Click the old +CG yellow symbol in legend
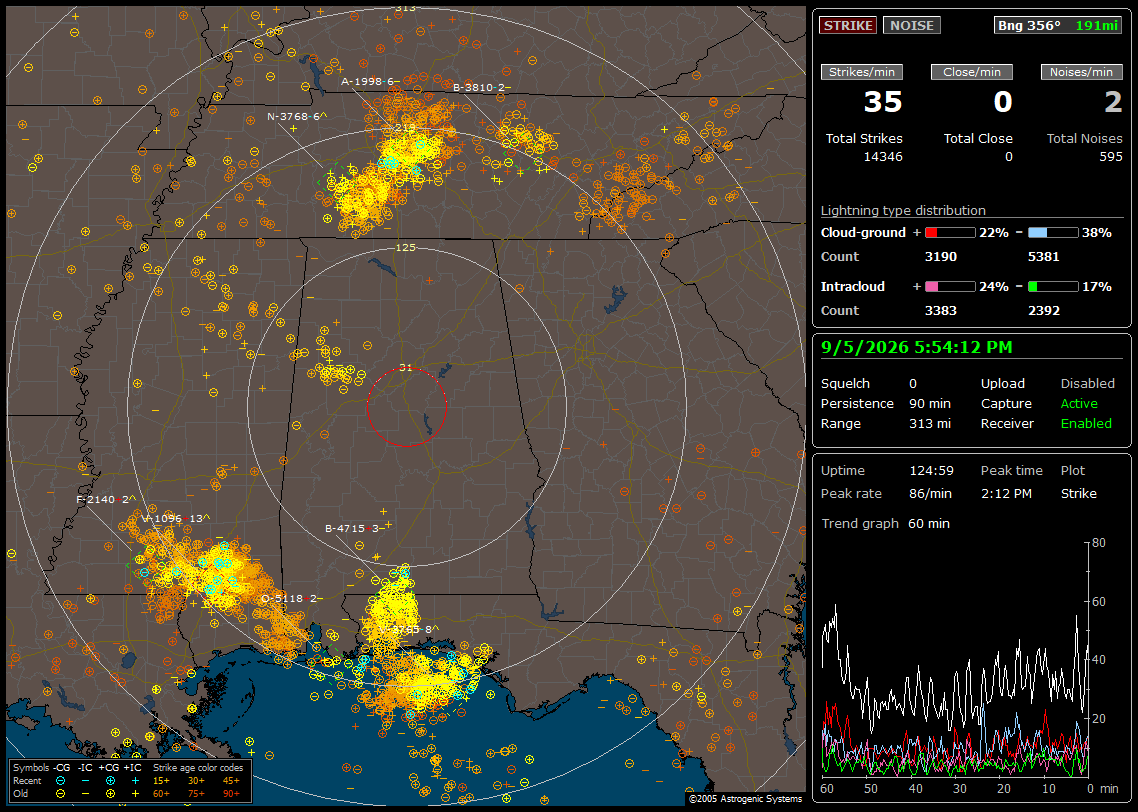 point(110,794)
